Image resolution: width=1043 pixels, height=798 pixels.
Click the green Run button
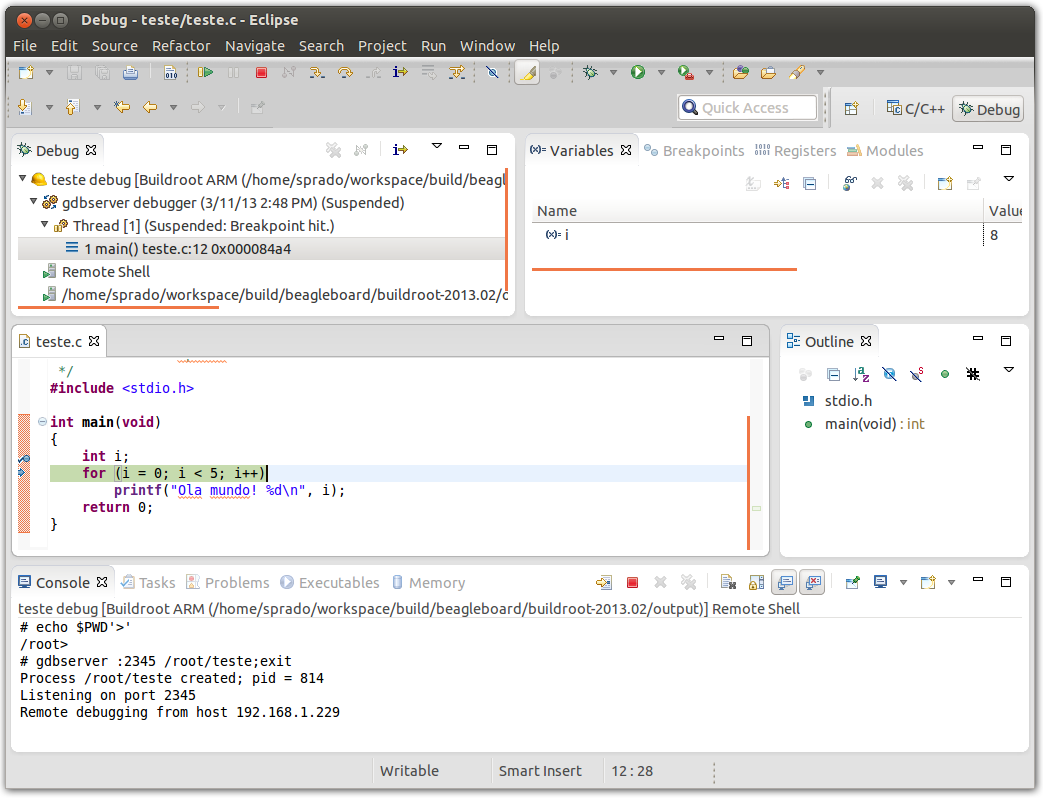click(638, 72)
